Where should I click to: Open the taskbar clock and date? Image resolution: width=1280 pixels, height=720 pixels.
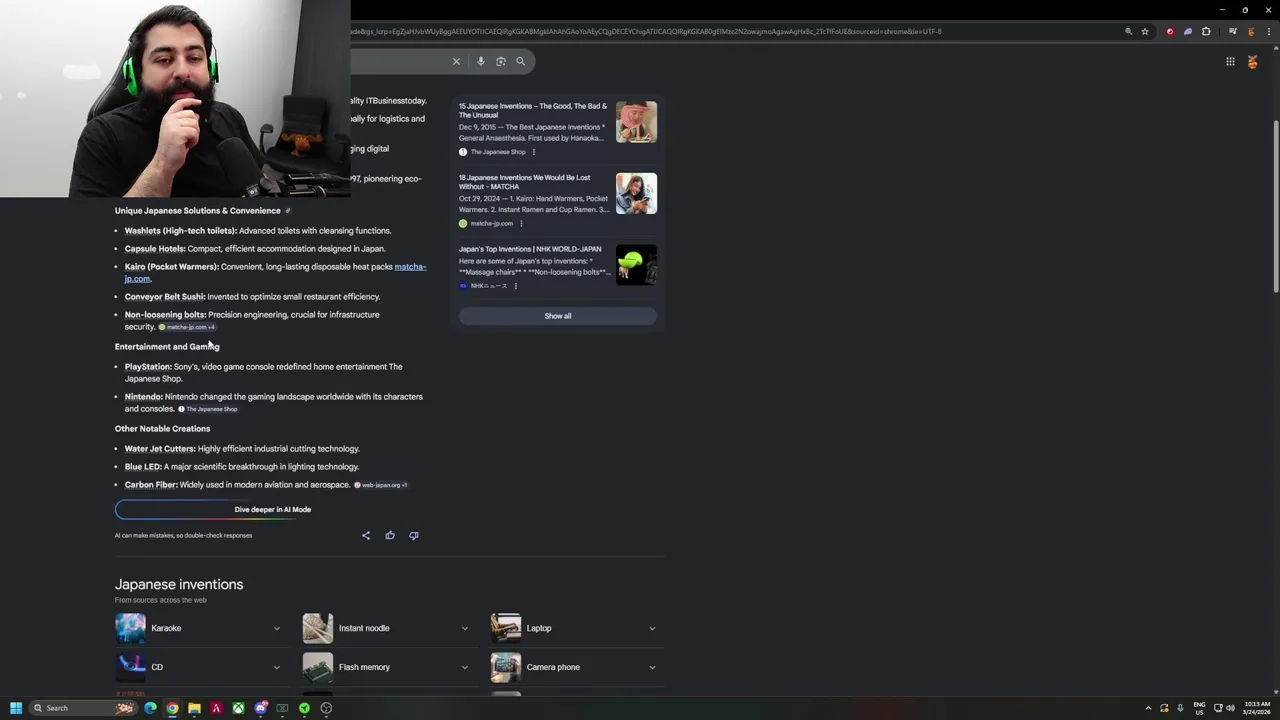pyautogui.click(x=1255, y=708)
